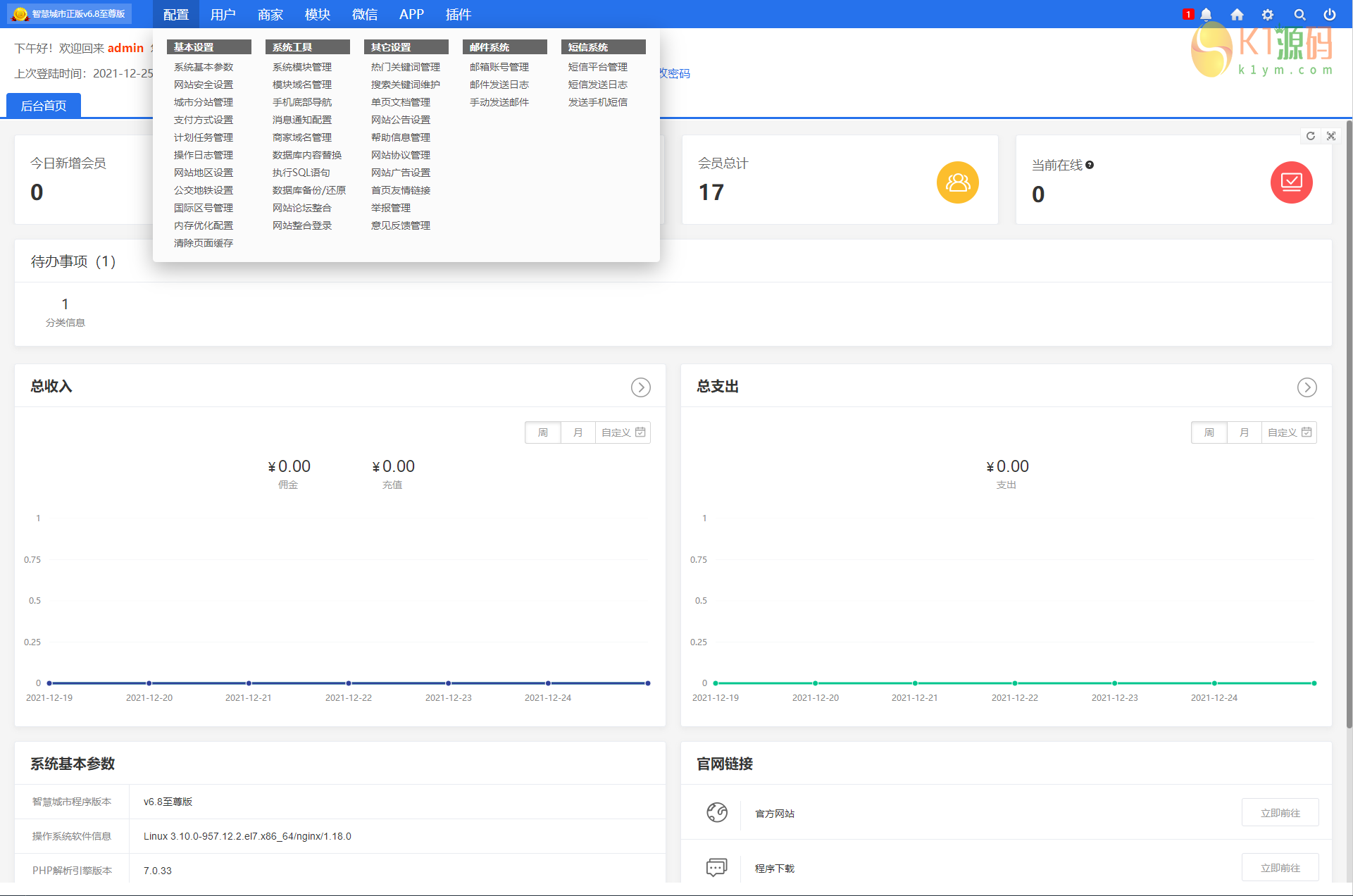Viewport: 1353px width, 896px height.
Task: Click the yellow members total icon
Action: click(x=957, y=182)
